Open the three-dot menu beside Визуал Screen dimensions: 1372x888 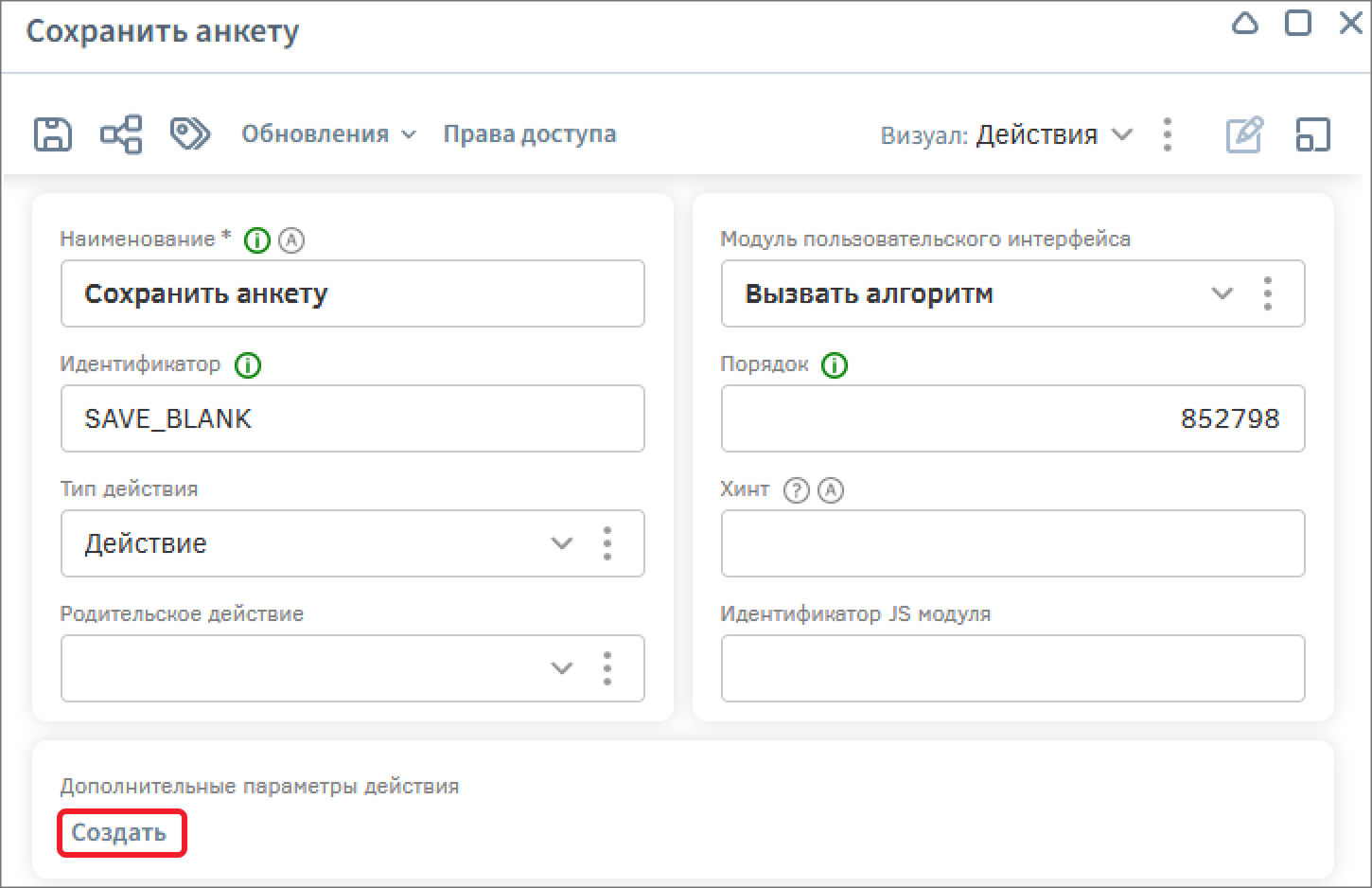point(1168,134)
